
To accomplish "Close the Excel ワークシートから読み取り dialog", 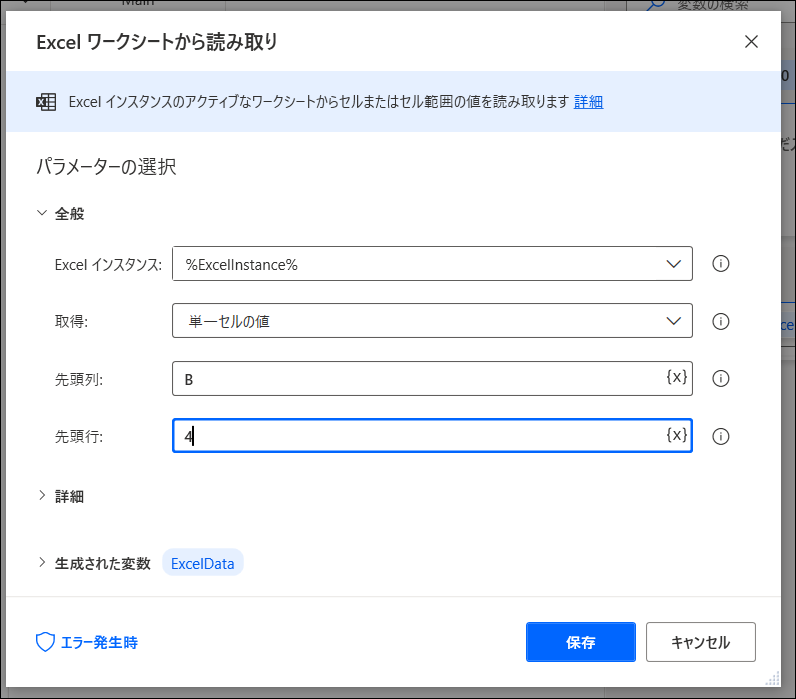I will [x=751, y=42].
